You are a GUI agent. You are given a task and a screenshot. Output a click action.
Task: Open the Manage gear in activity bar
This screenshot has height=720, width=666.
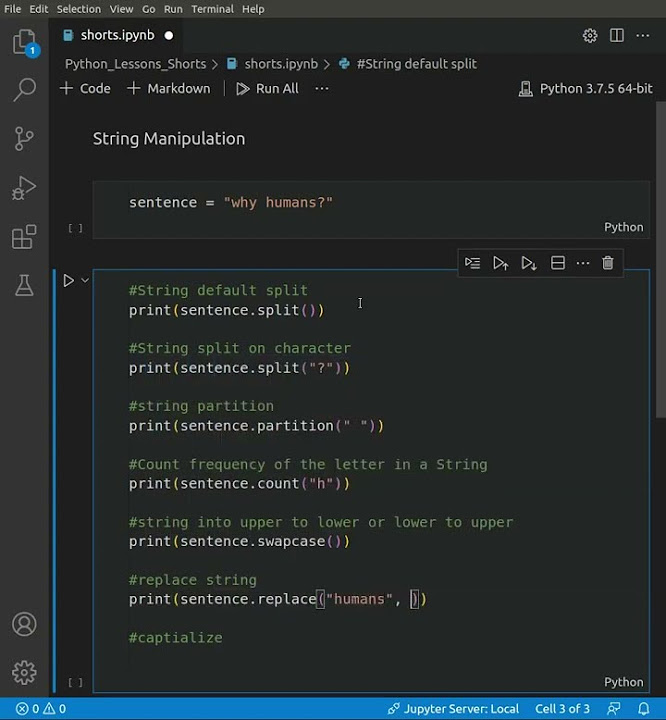point(24,673)
